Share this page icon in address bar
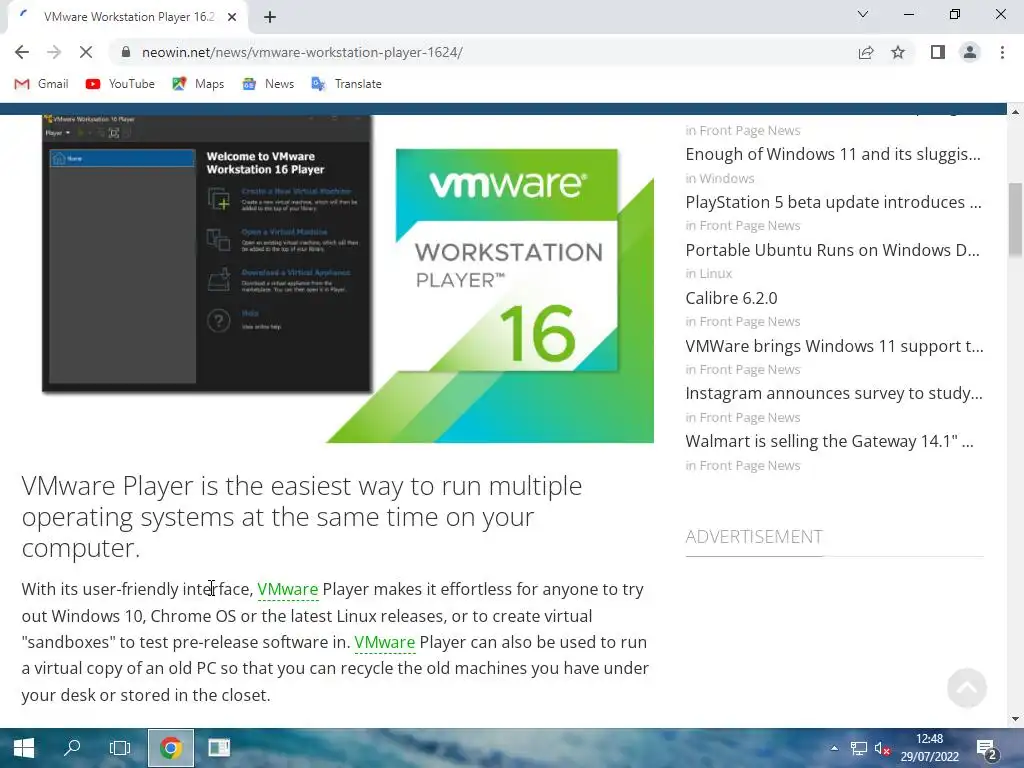Viewport: 1024px width, 768px height. click(x=866, y=52)
